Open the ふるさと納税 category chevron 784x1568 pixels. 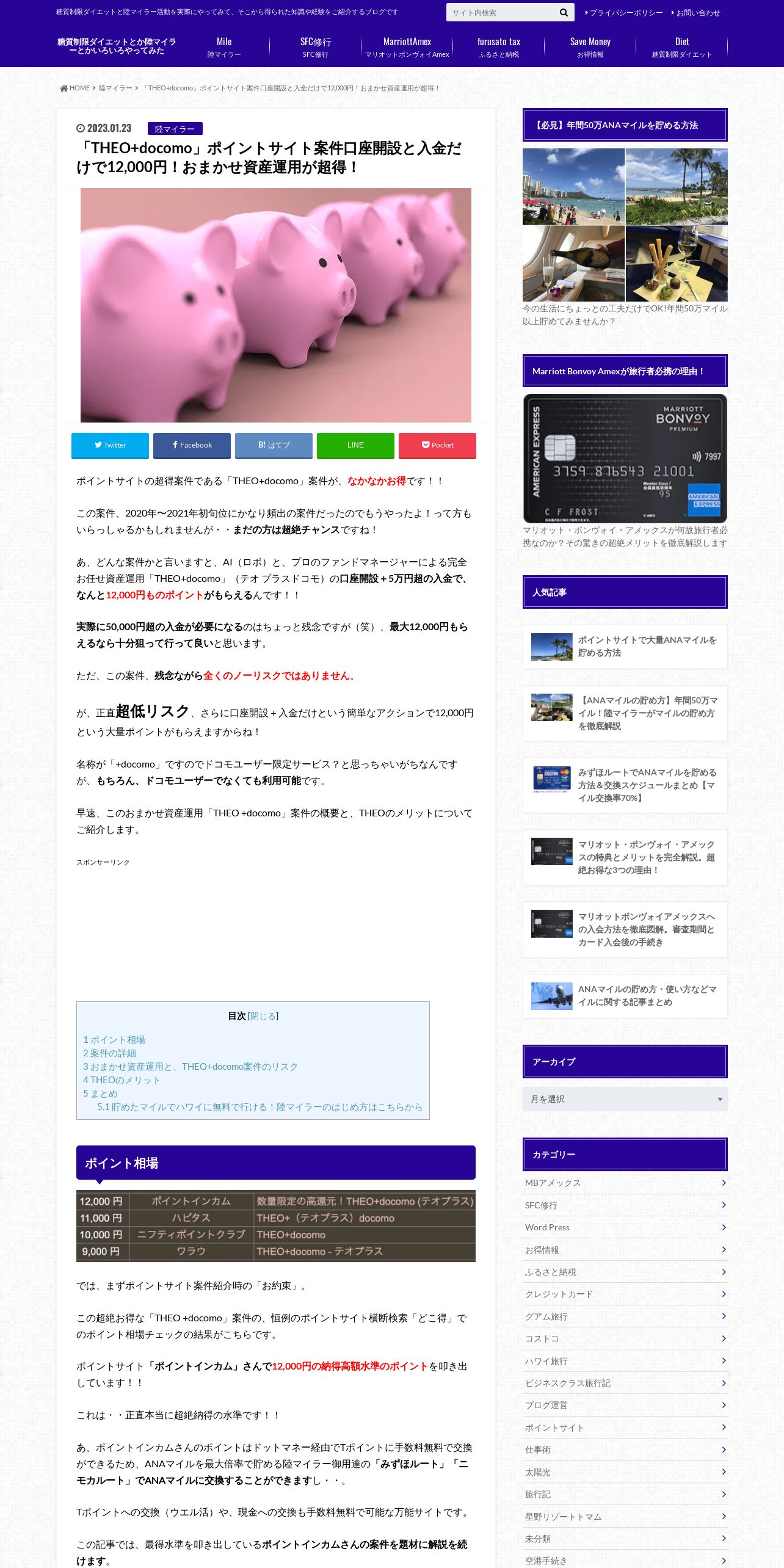coord(724,1272)
